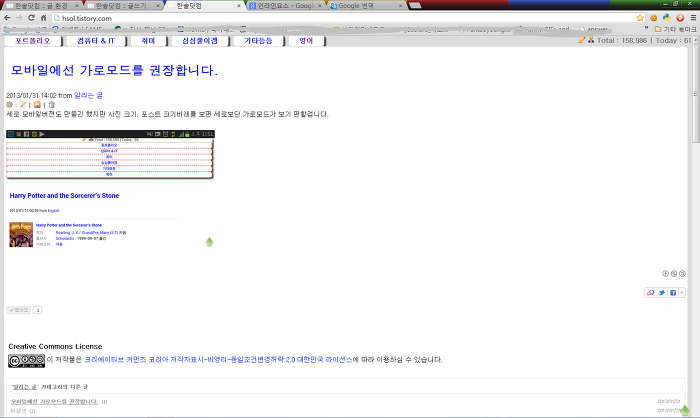Expand the share options dropdown arrow
The width and height of the screenshot is (700, 418).
click(682, 293)
